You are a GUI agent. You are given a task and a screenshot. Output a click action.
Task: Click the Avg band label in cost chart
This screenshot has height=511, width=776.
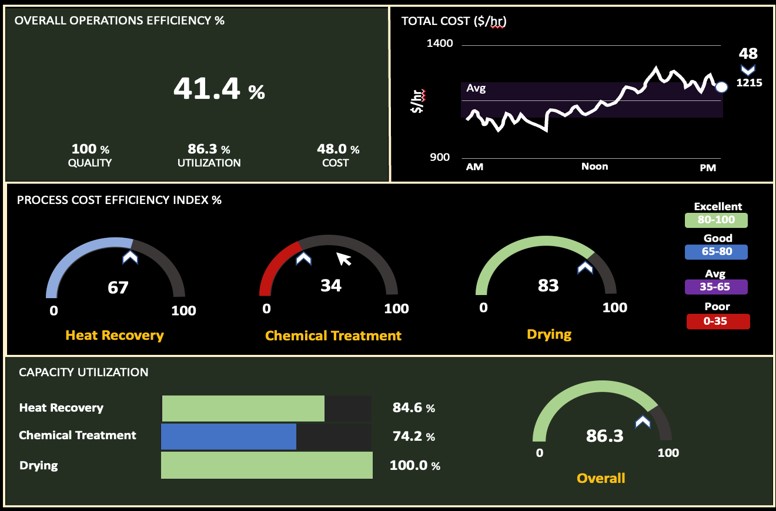(x=476, y=88)
